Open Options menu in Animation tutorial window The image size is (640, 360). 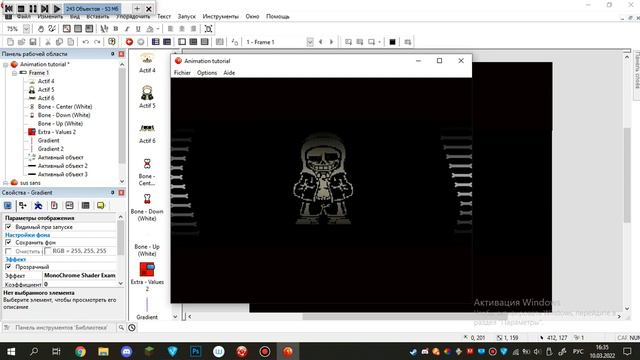coord(207,73)
